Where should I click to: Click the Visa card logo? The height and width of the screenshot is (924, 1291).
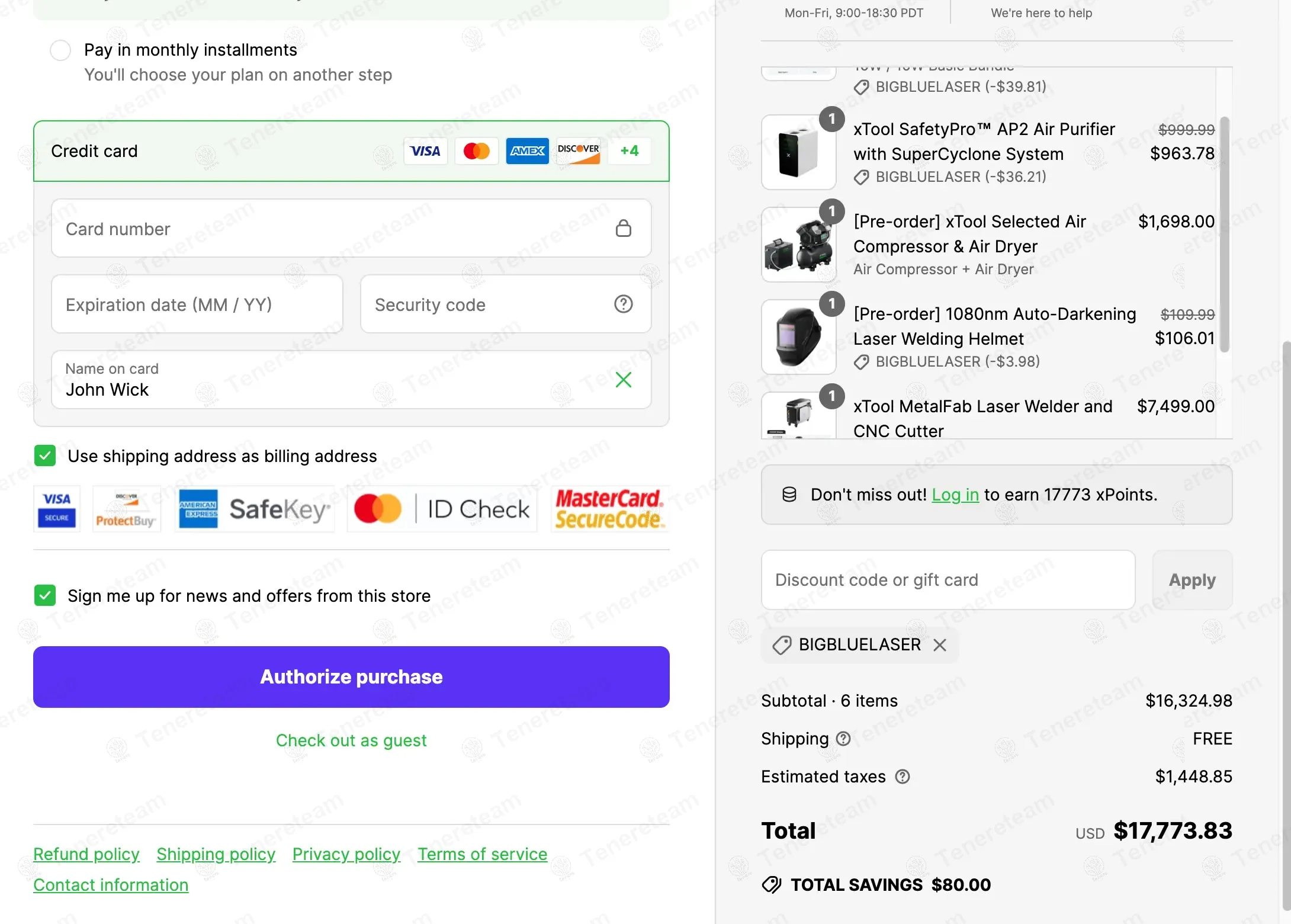click(425, 151)
